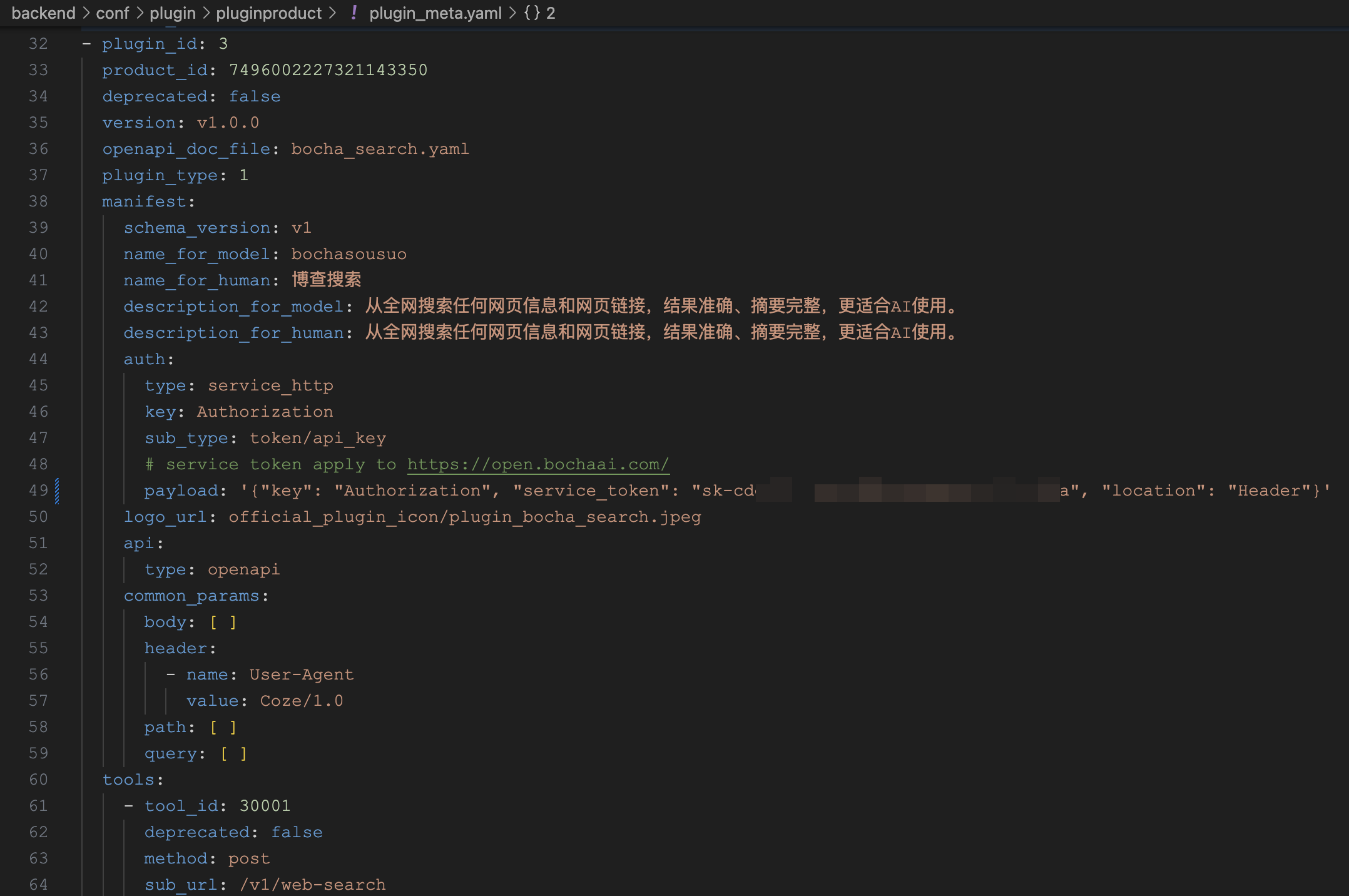Click the query: [ ] line
Viewport: 1349px width, 896px height.
pyautogui.click(x=196, y=753)
